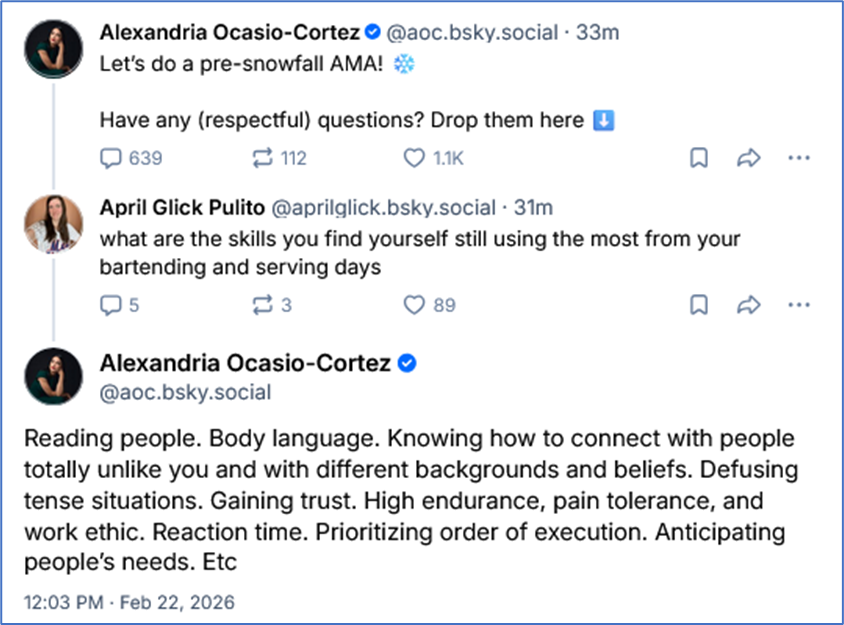
Task: Open AOC's avatar on the AMA post
Action: (x=54, y=46)
